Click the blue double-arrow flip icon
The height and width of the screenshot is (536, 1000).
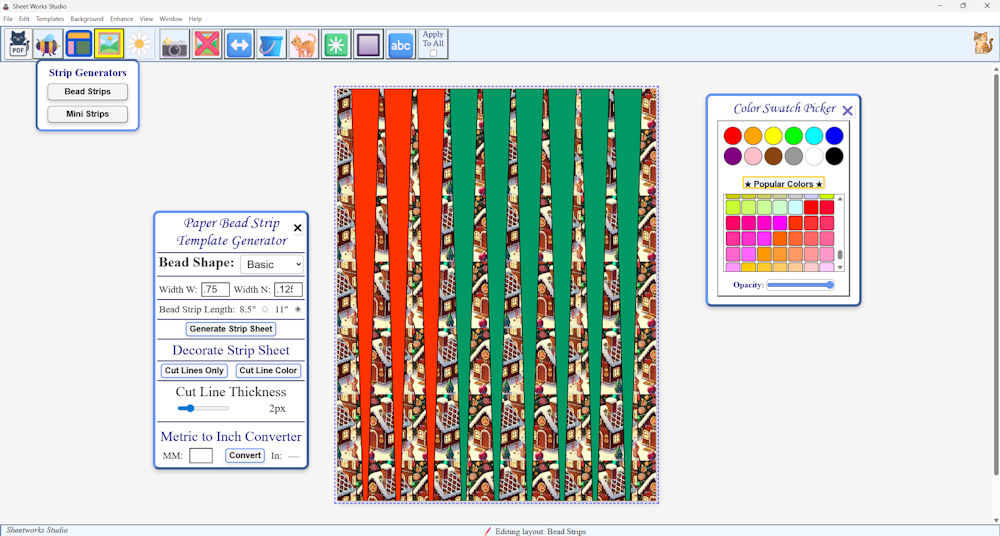[x=239, y=44]
